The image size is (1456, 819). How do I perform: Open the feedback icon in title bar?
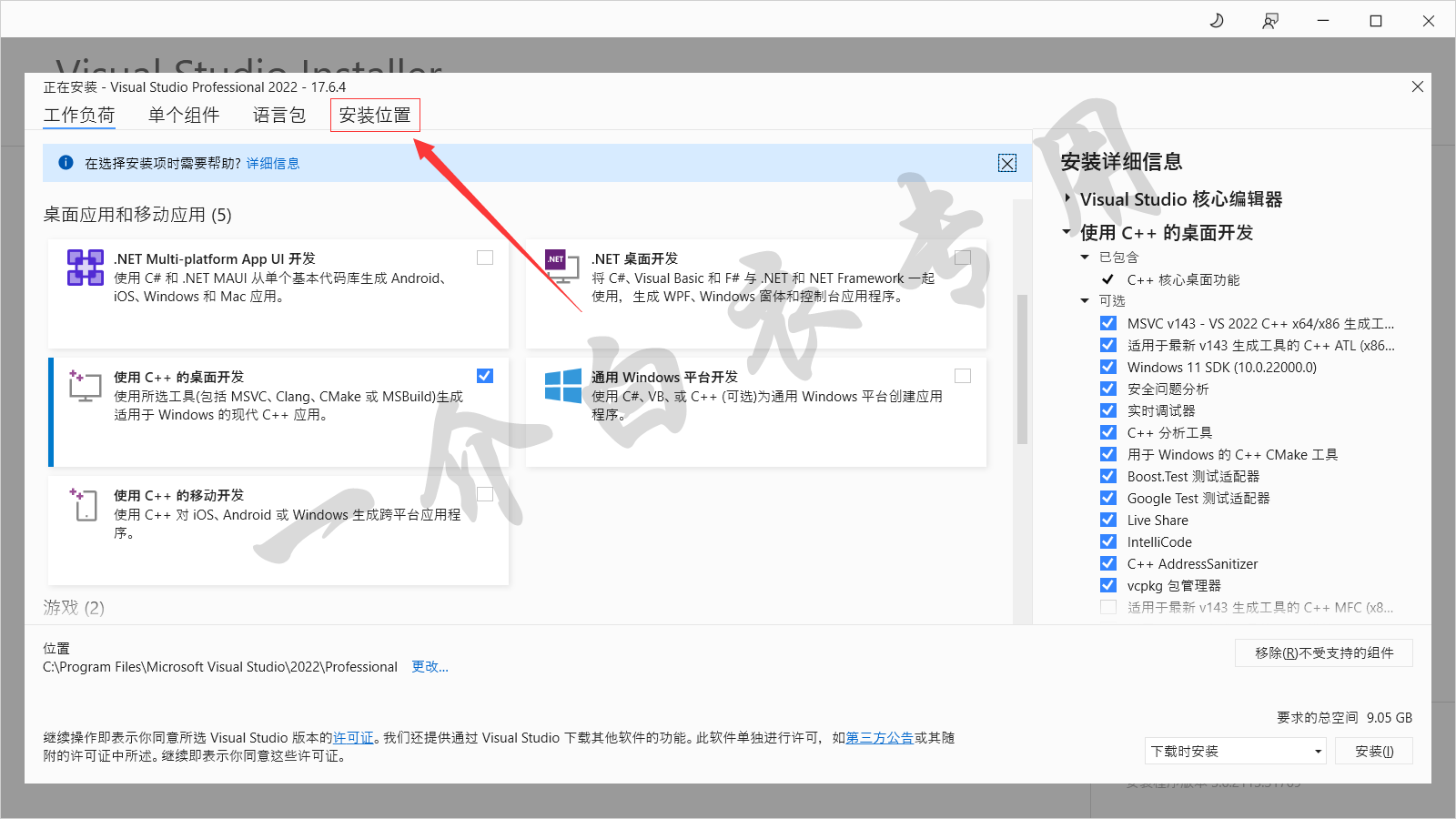click(1270, 20)
